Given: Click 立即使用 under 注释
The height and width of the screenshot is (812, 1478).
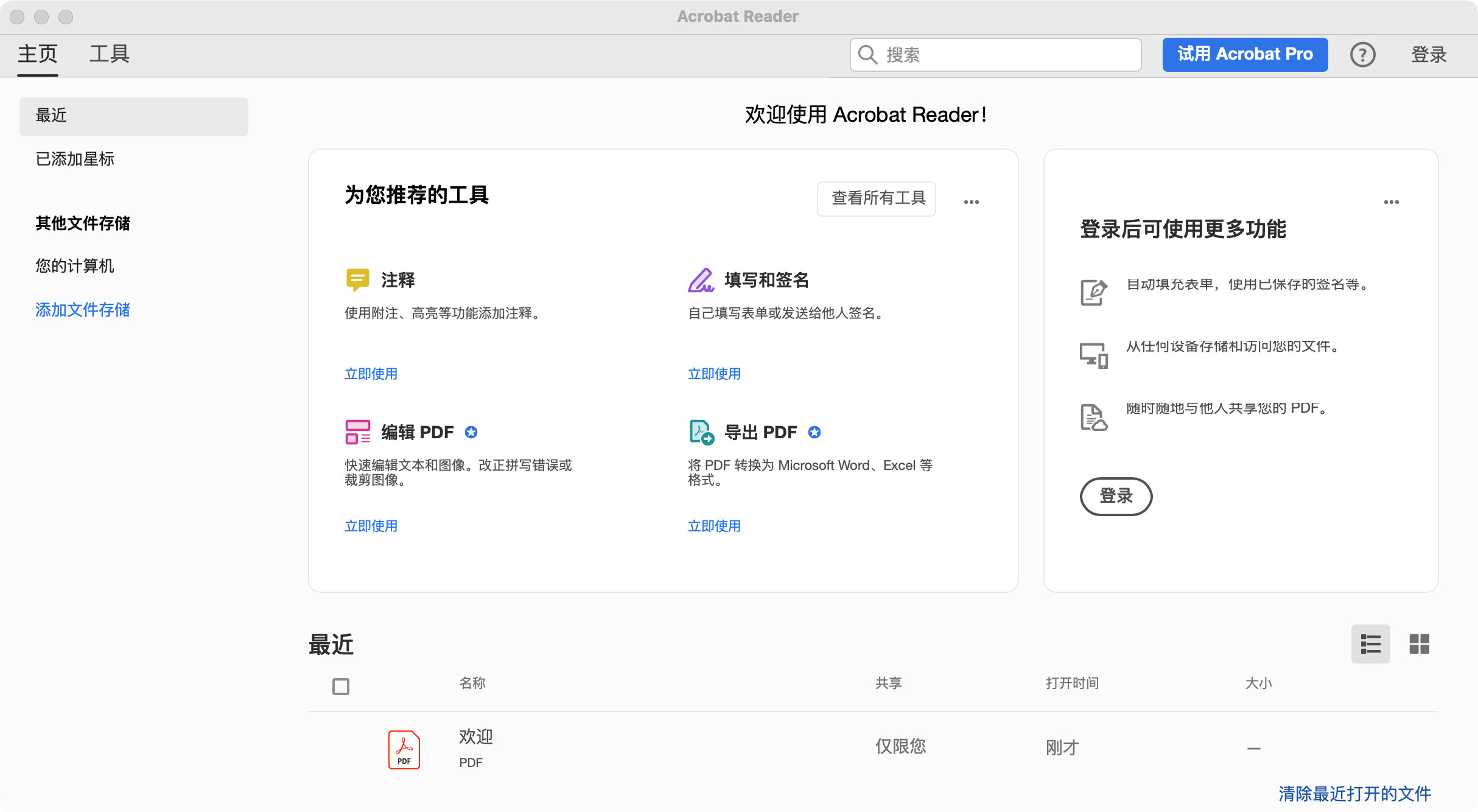Looking at the screenshot, I should [371, 374].
